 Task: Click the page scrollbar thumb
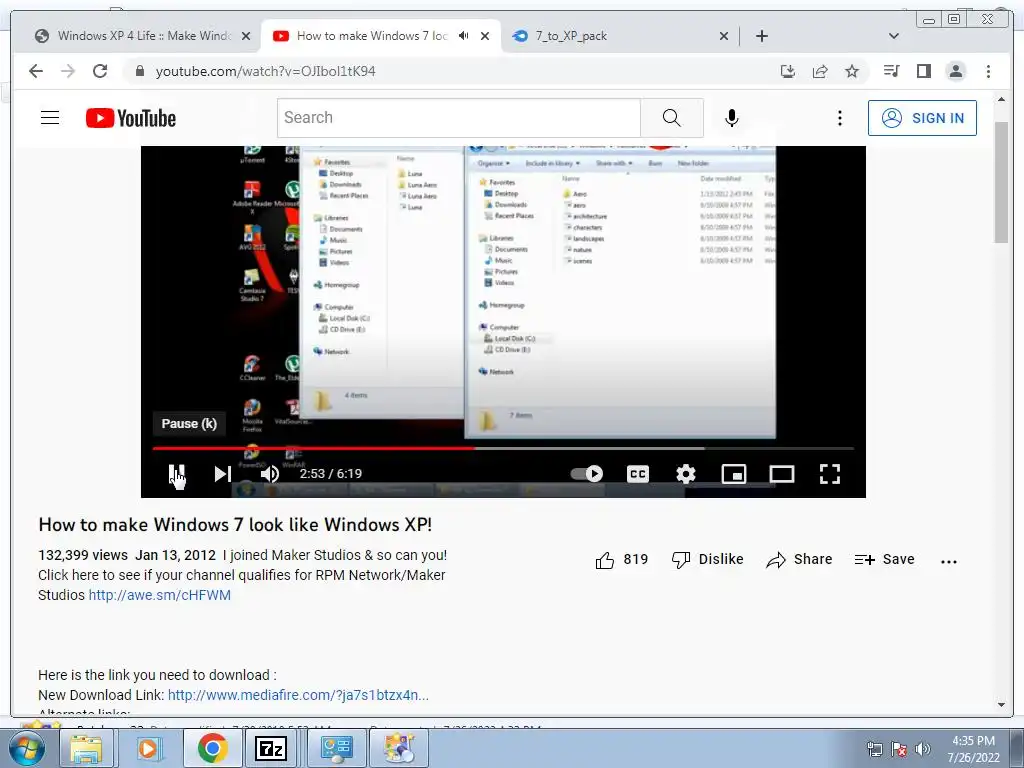click(x=1001, y=182)
